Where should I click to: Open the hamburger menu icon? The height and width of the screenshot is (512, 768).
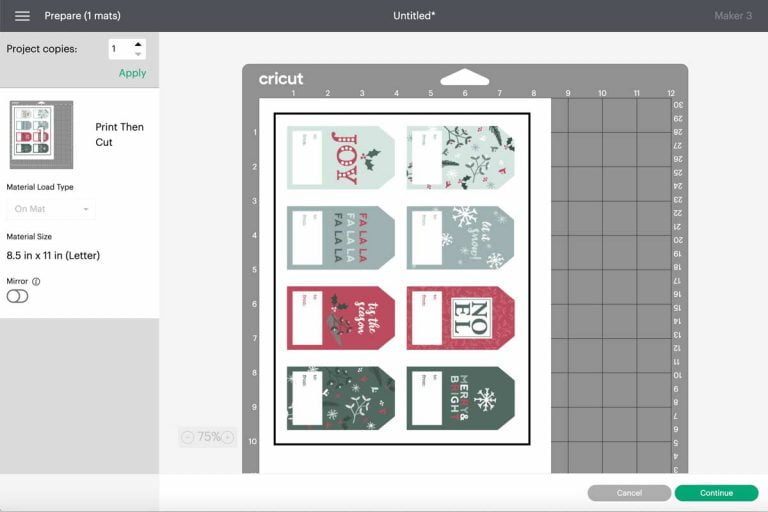[x=22, y=16]
